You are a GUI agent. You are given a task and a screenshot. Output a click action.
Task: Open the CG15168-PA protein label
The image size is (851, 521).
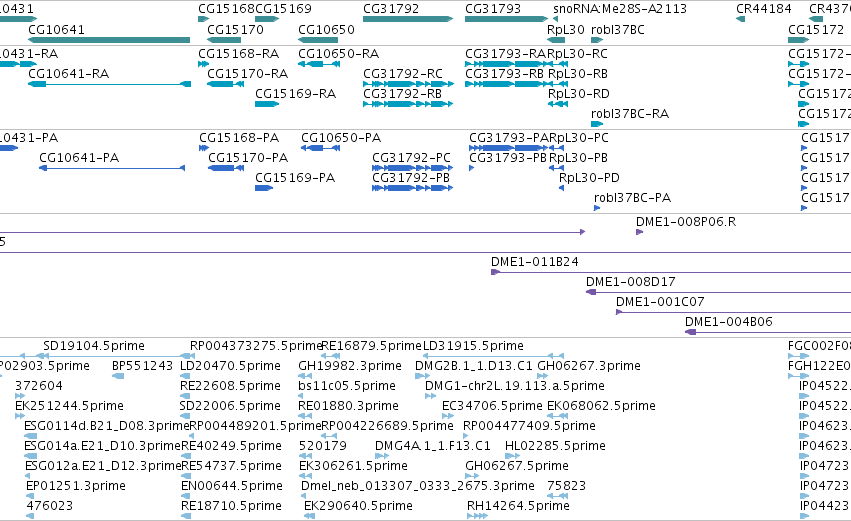click(x=239, y=137)
